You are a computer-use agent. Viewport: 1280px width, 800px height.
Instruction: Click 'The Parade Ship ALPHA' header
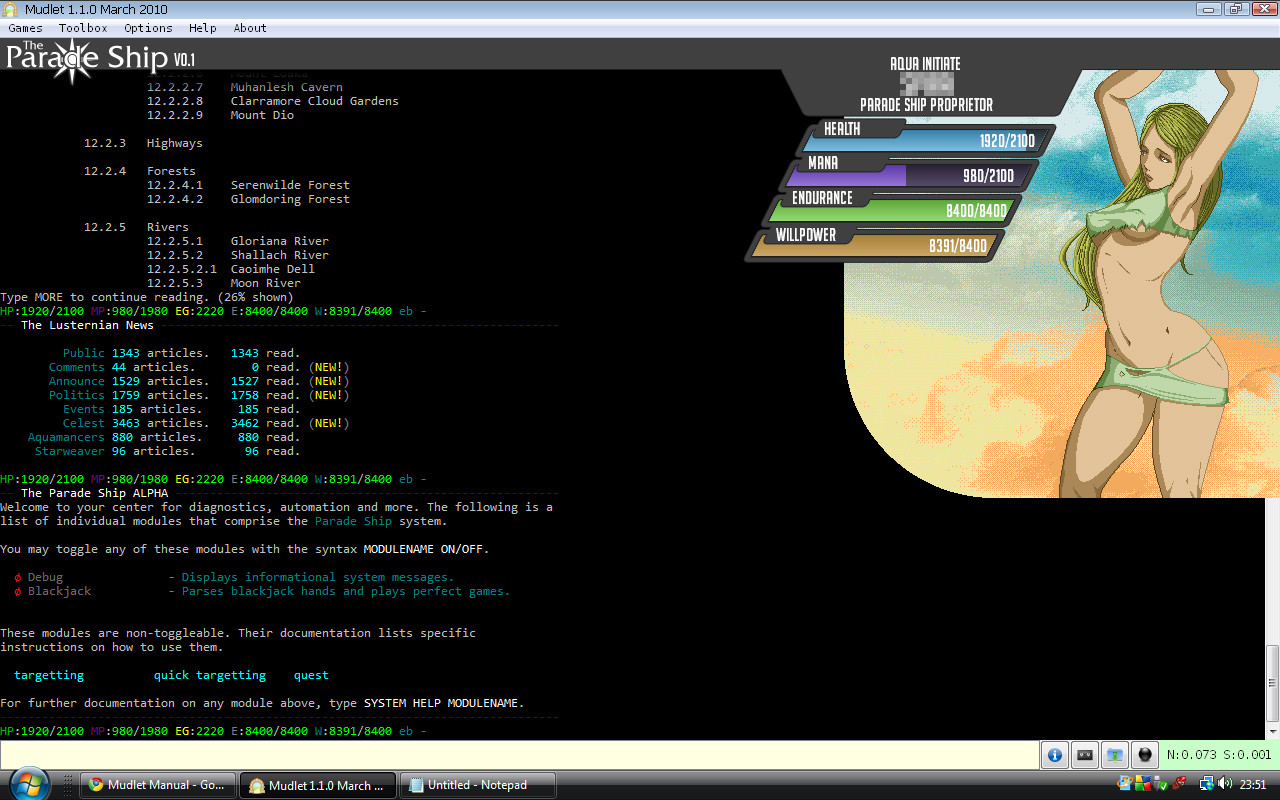94,493
